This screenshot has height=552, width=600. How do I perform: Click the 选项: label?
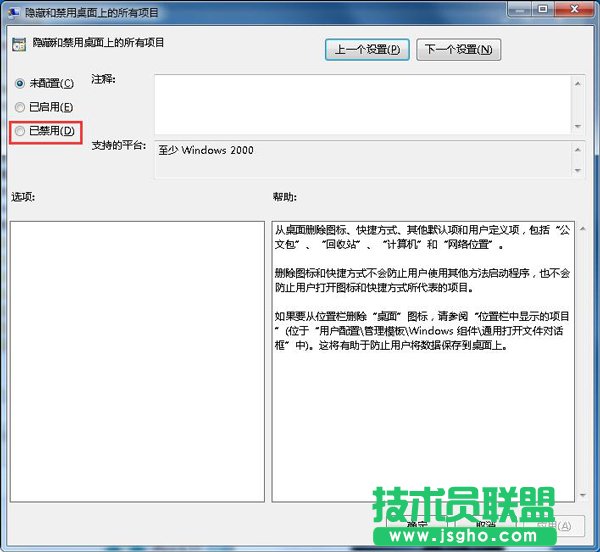[x=23, y=197]
